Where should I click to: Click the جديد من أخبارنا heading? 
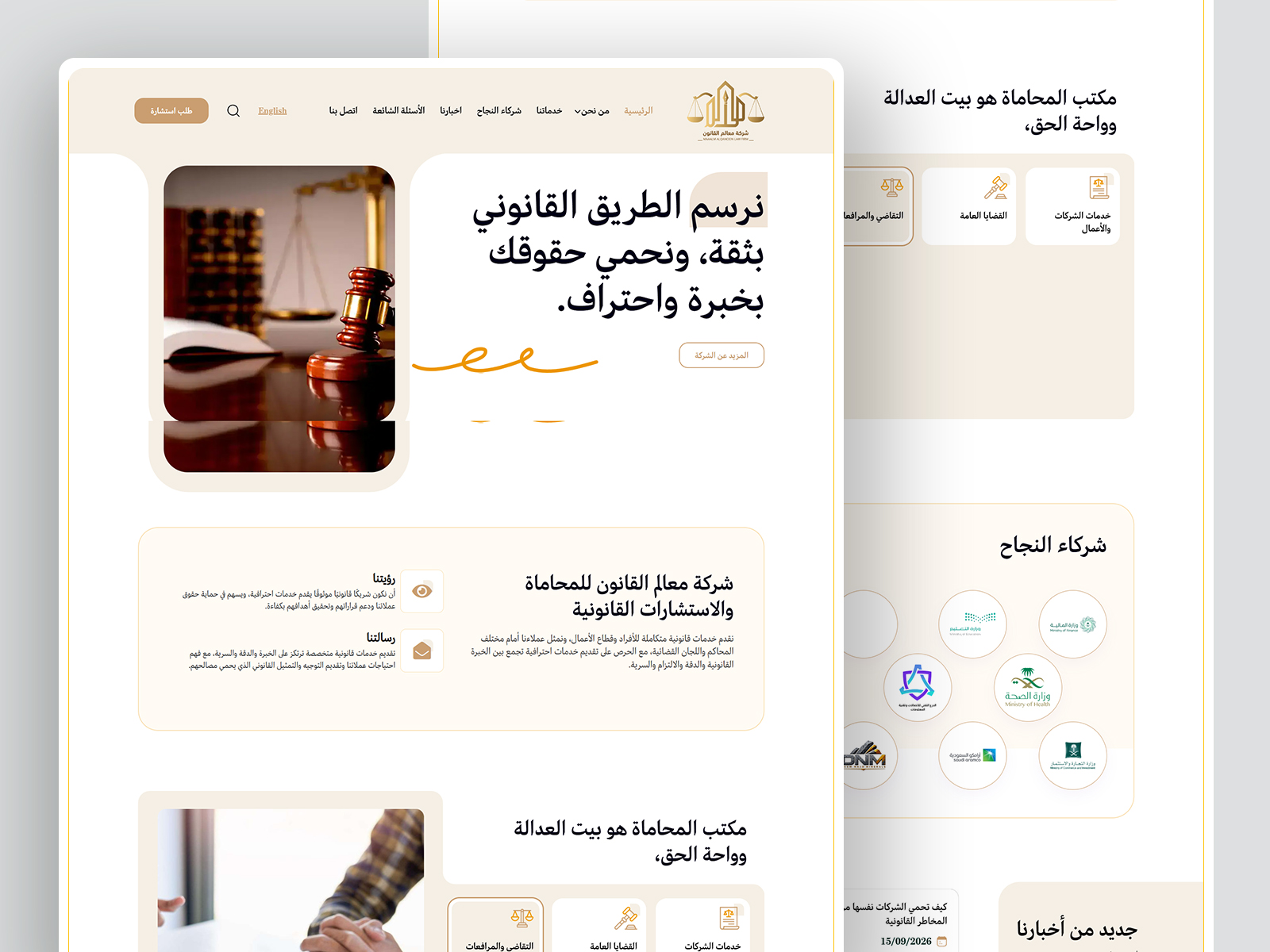1077,929
